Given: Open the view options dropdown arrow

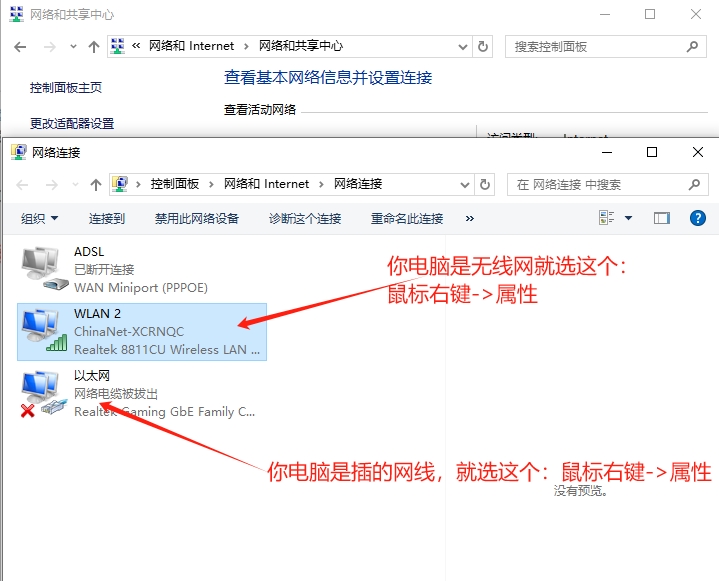Looking at the screenshot, I should click(628, 218).
